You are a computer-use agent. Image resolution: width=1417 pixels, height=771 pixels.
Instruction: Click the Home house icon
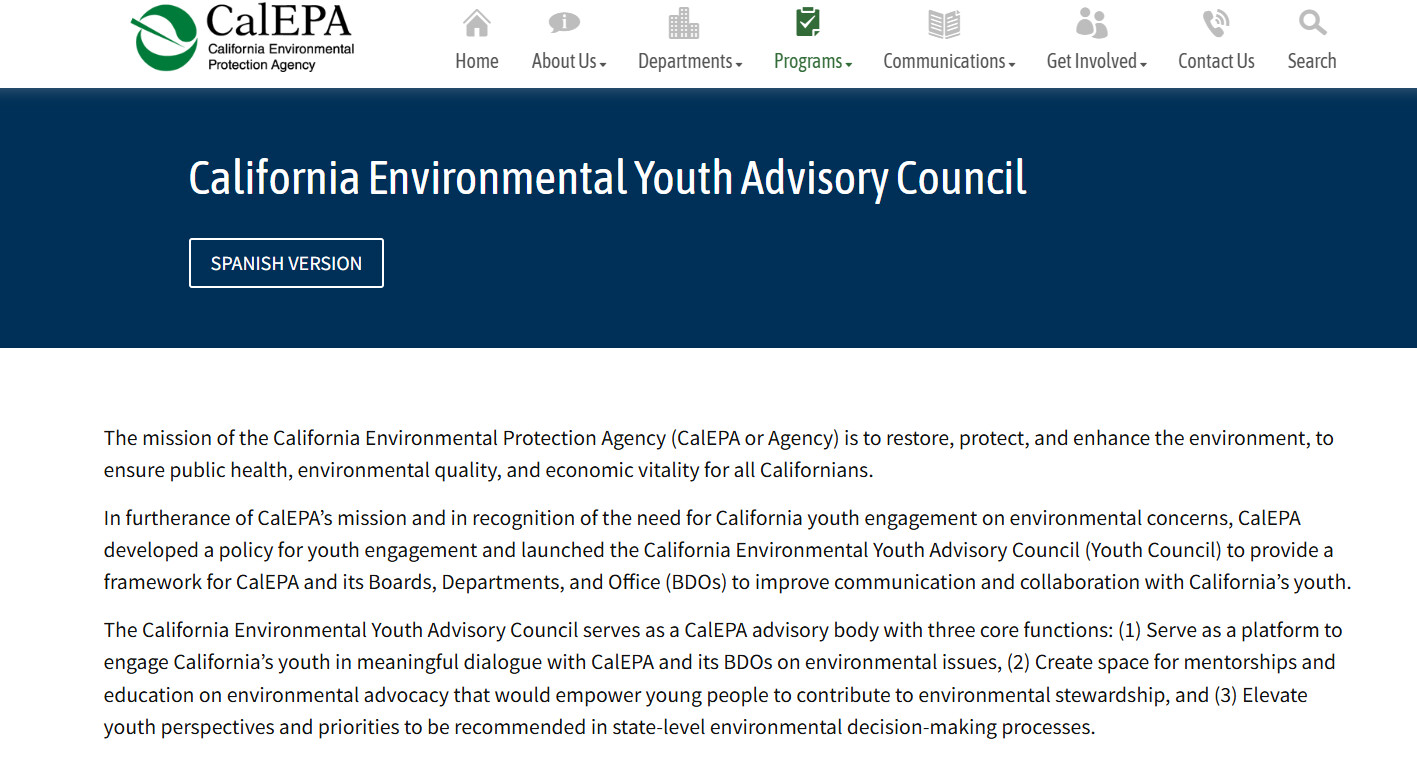click(477, 23)
